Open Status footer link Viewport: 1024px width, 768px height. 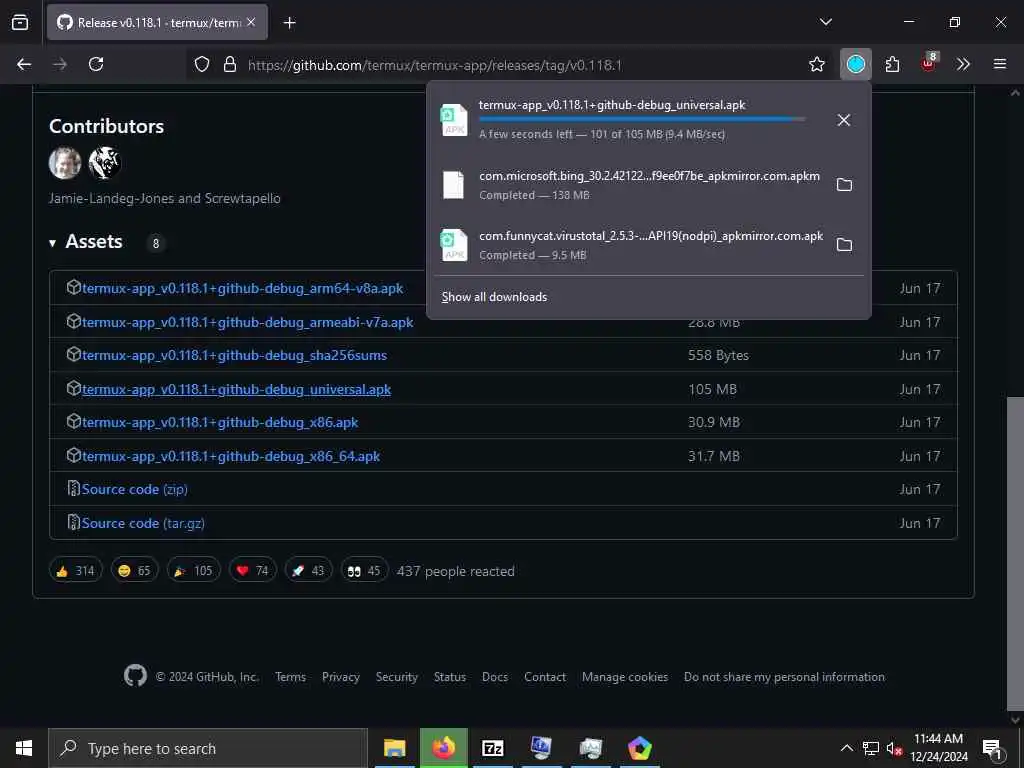pyautogui.click(x=450, y=677)
